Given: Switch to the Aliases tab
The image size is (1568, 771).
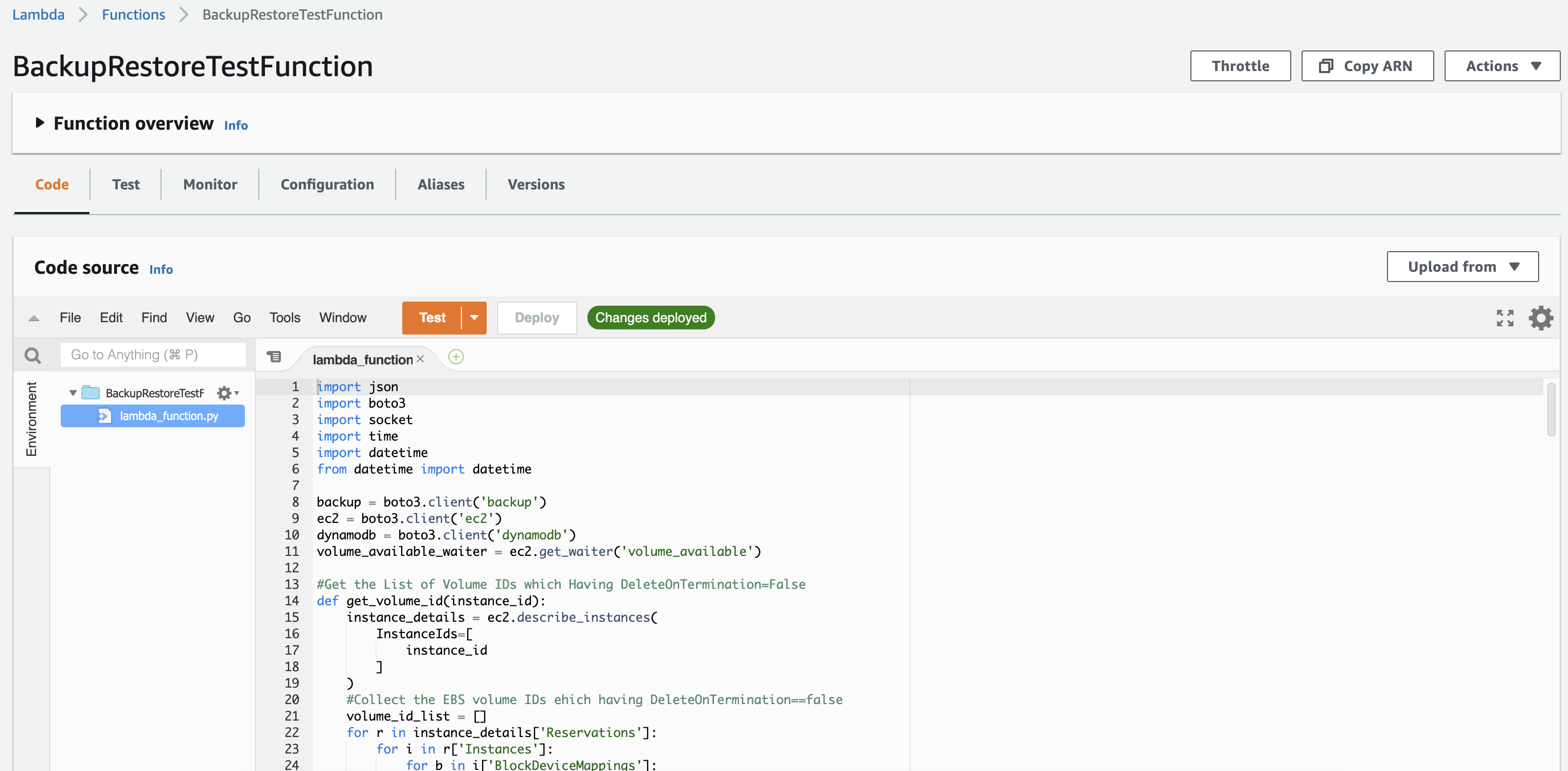Looking at the screenshot, I should pos(441,185).
